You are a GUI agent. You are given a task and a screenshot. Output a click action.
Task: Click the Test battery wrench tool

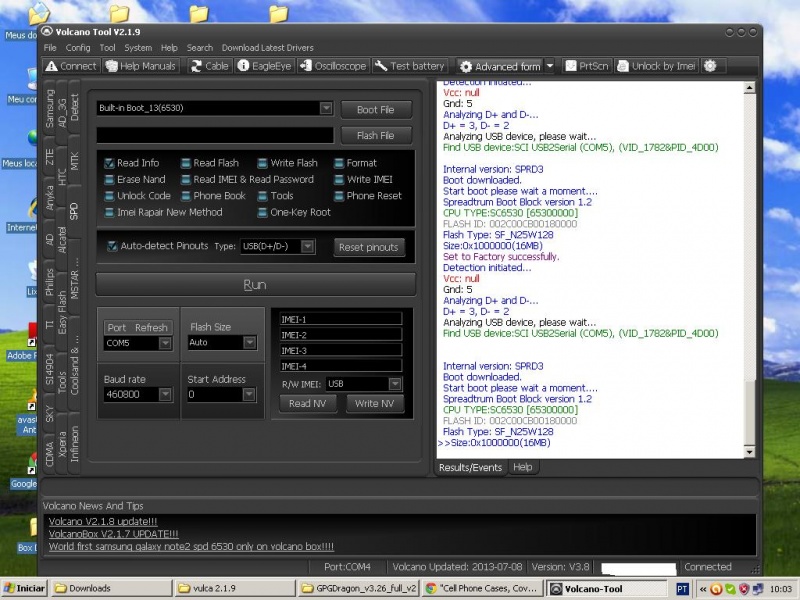point(410,66)
